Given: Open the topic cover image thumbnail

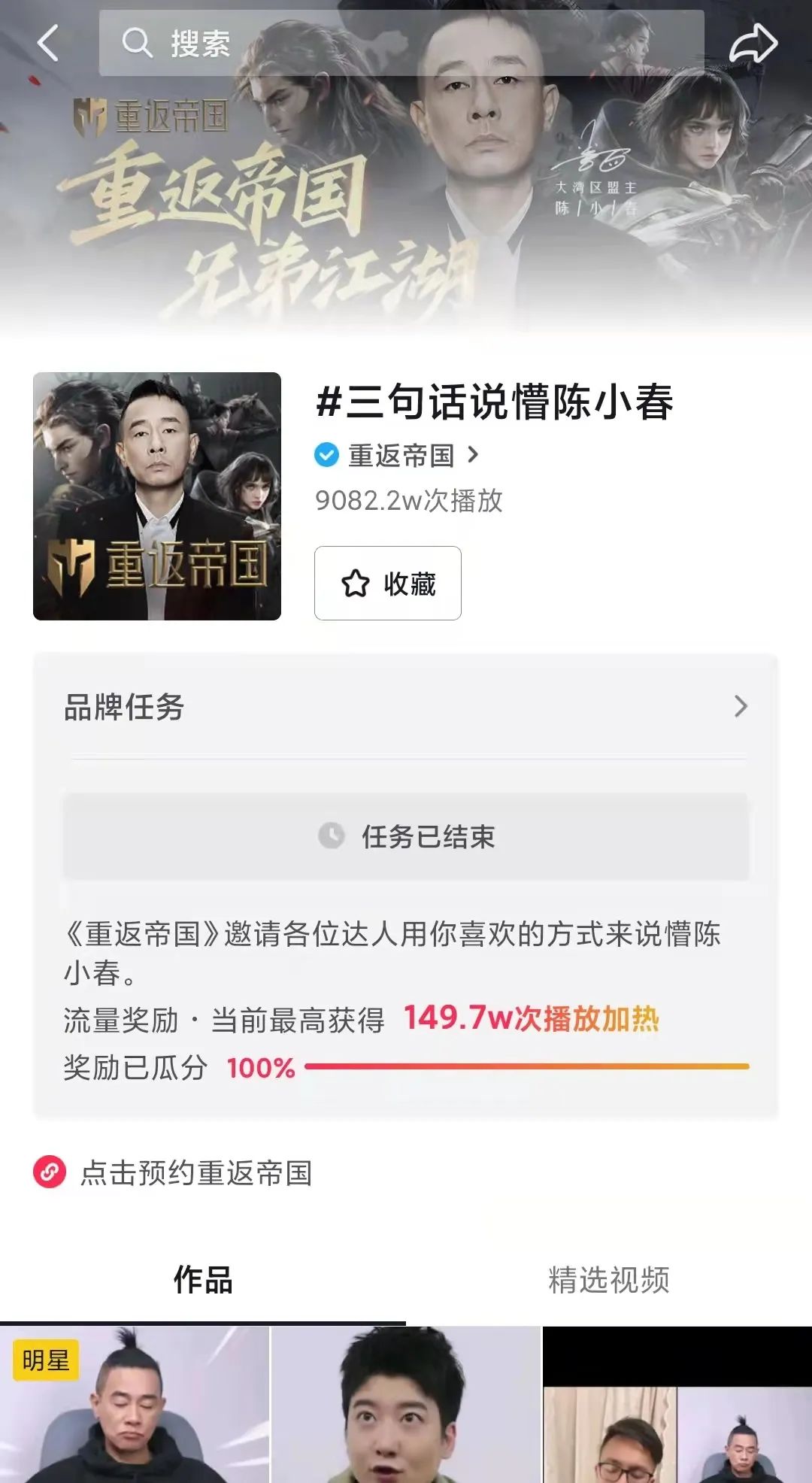Looking at the screenshot, I should coord(157,496).
